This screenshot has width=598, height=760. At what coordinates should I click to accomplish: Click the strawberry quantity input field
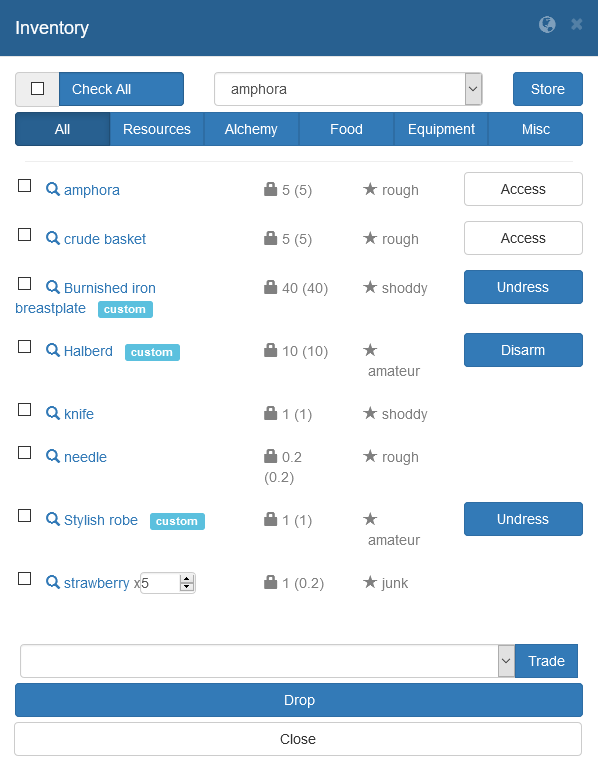click(x=161, y=583)
